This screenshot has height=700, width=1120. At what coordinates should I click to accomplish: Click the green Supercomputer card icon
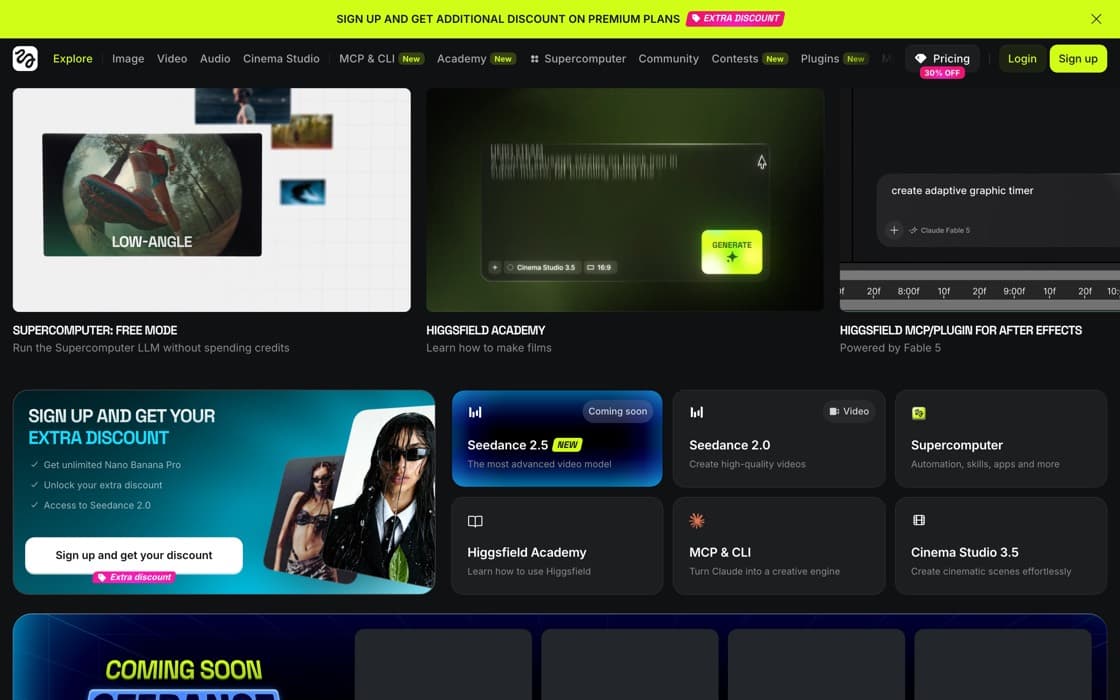click(x=919, y=413)
